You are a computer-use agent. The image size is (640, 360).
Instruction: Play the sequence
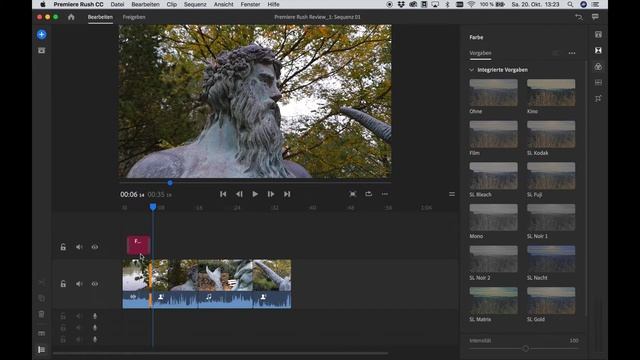point(255,194)
